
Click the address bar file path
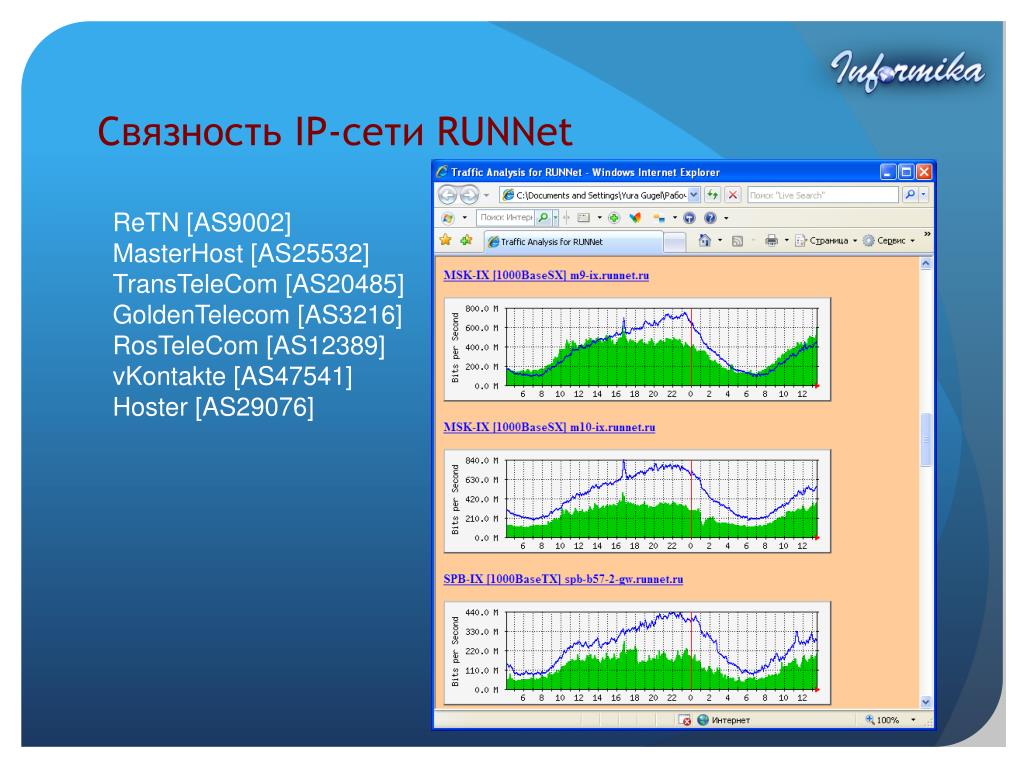coord(600,195)
